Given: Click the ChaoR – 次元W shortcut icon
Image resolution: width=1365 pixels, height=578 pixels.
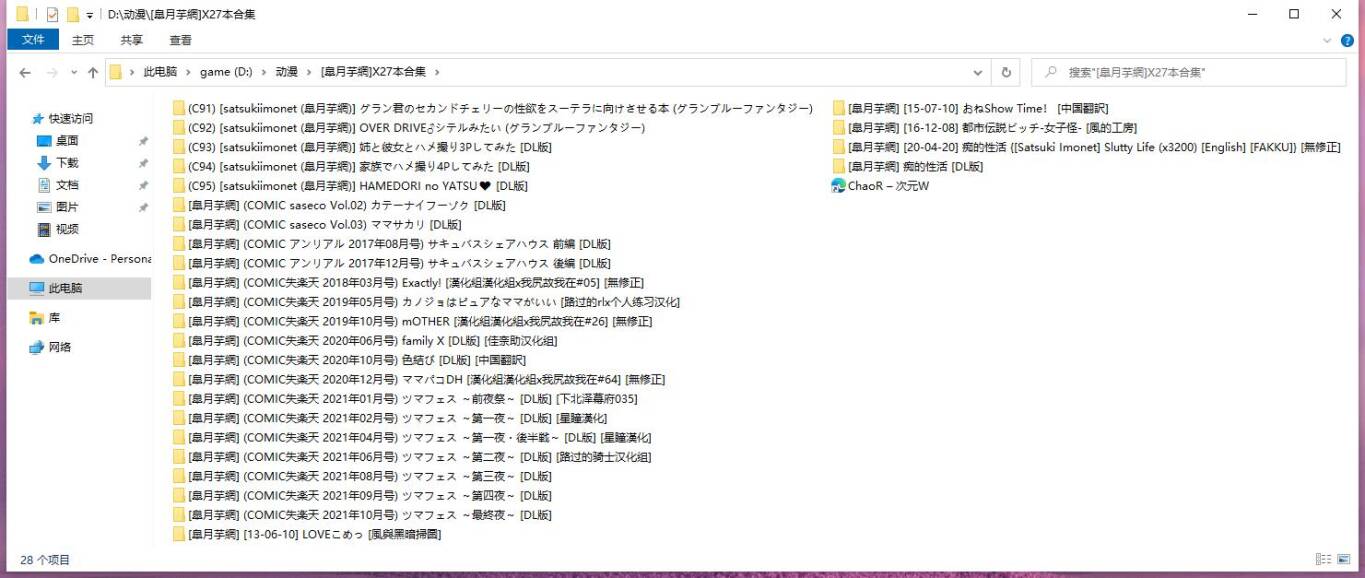Looking at the screenshot, I should [839, 186].
